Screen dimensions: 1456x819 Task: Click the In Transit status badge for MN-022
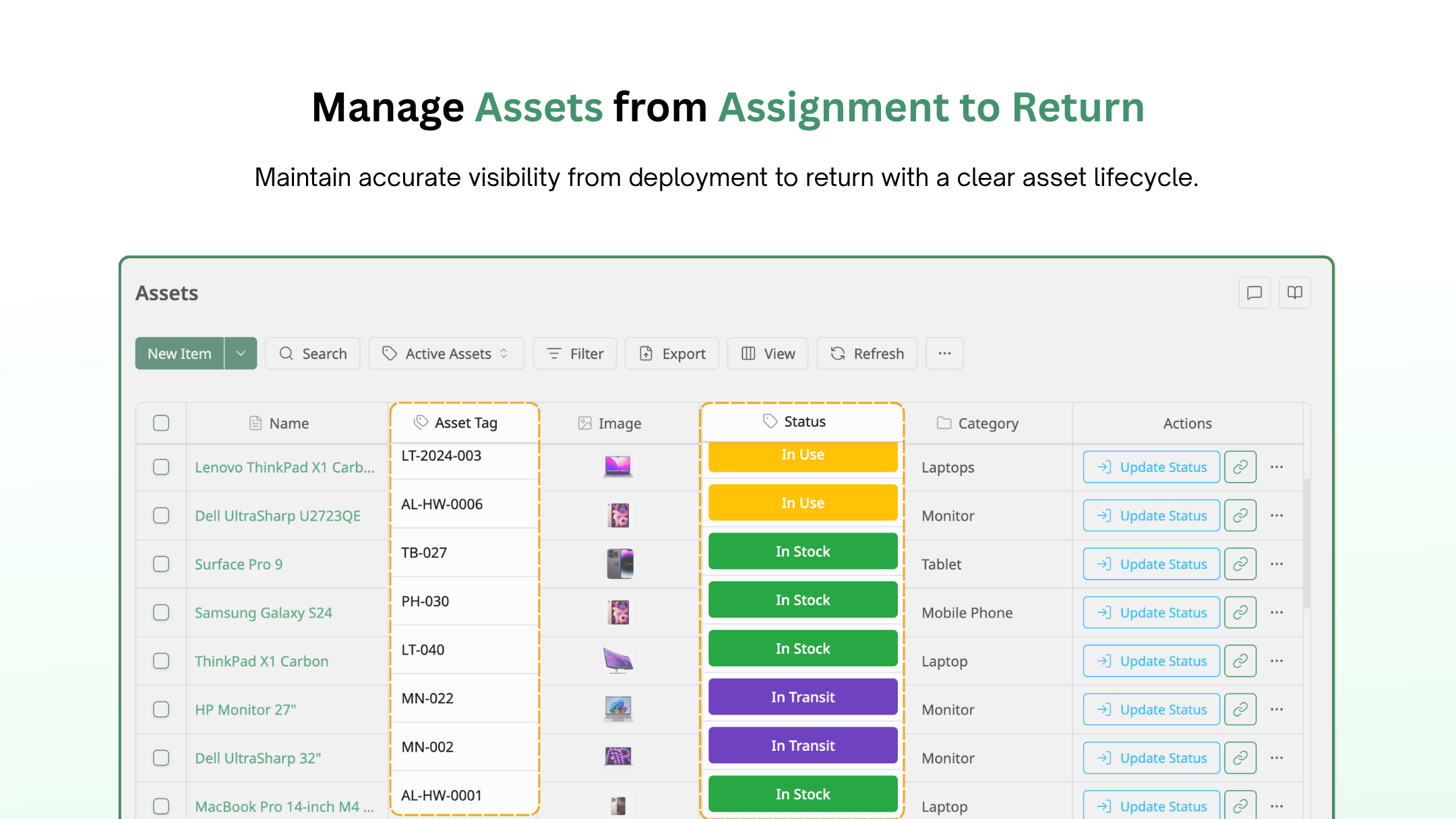click(803, 697)
